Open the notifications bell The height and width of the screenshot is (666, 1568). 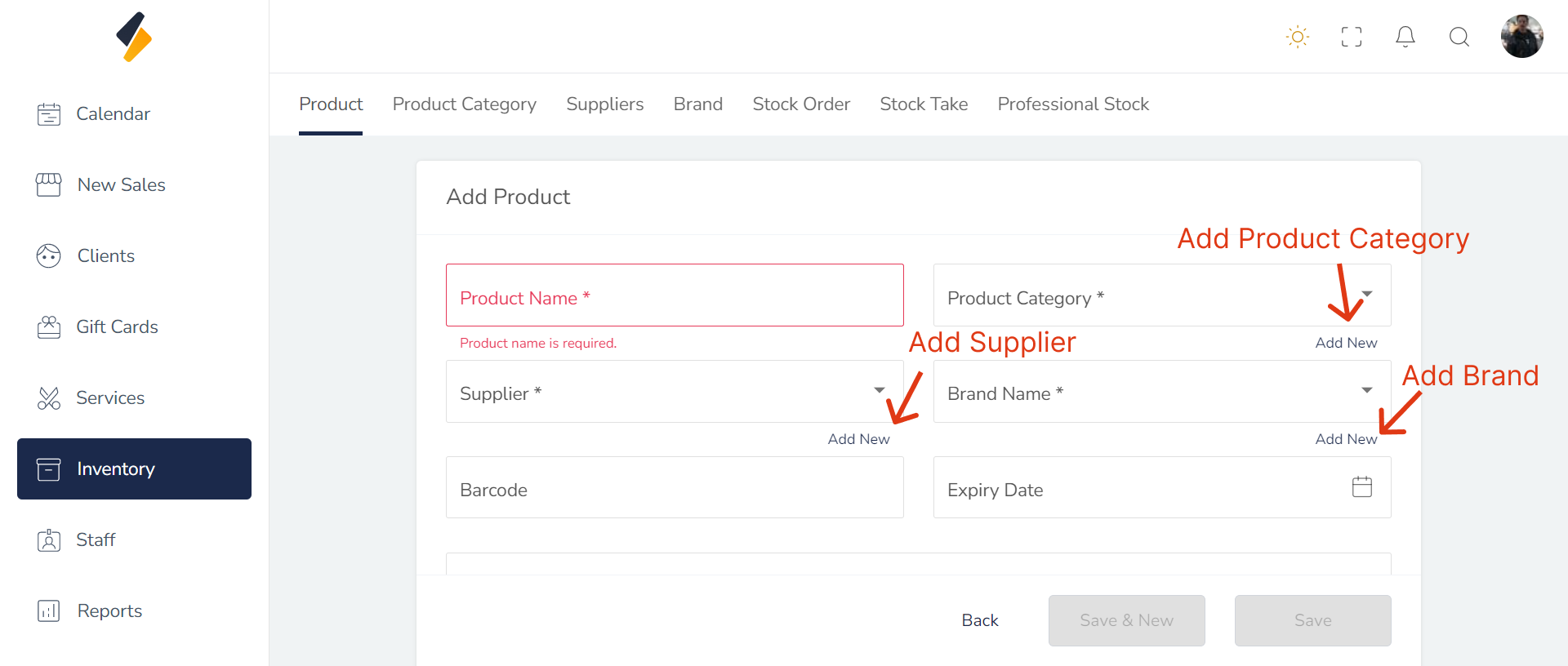click(1405, 37)
